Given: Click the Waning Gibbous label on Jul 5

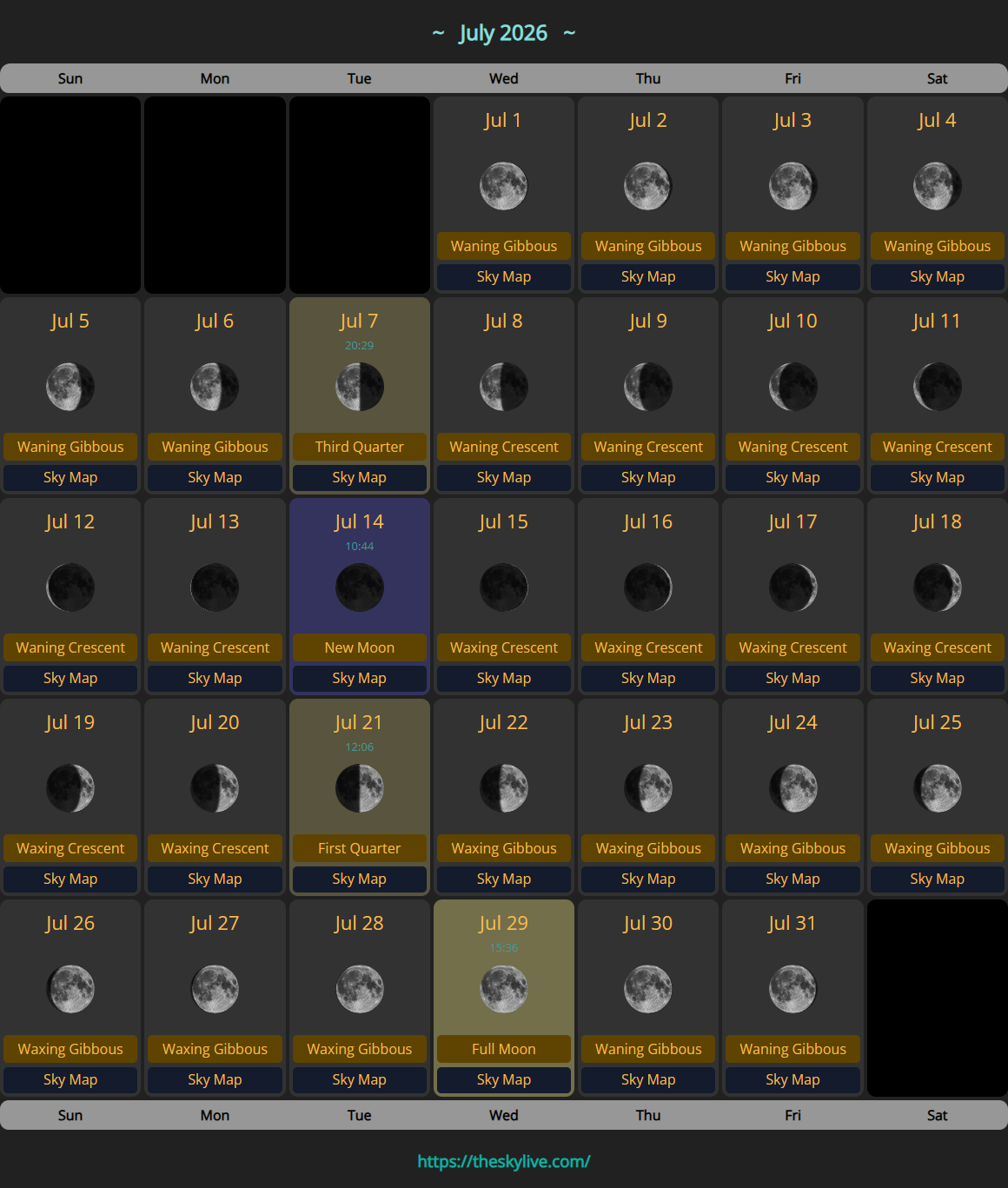Looking at the screenshot, I should [x=70, y=447].
